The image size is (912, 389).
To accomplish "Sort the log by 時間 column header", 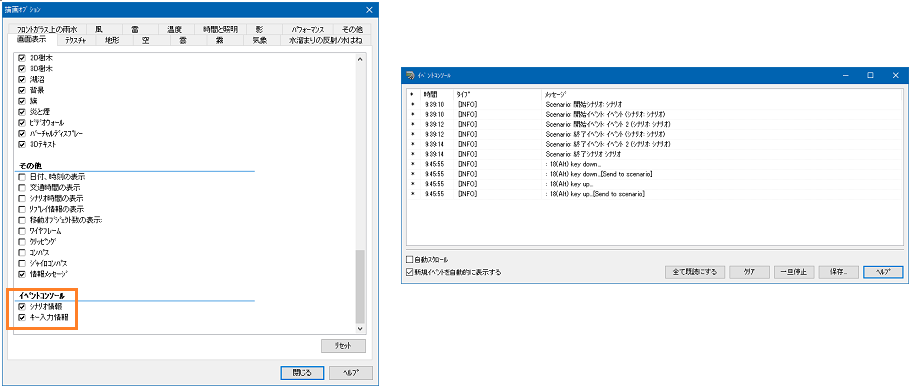I will click(437, 94).
